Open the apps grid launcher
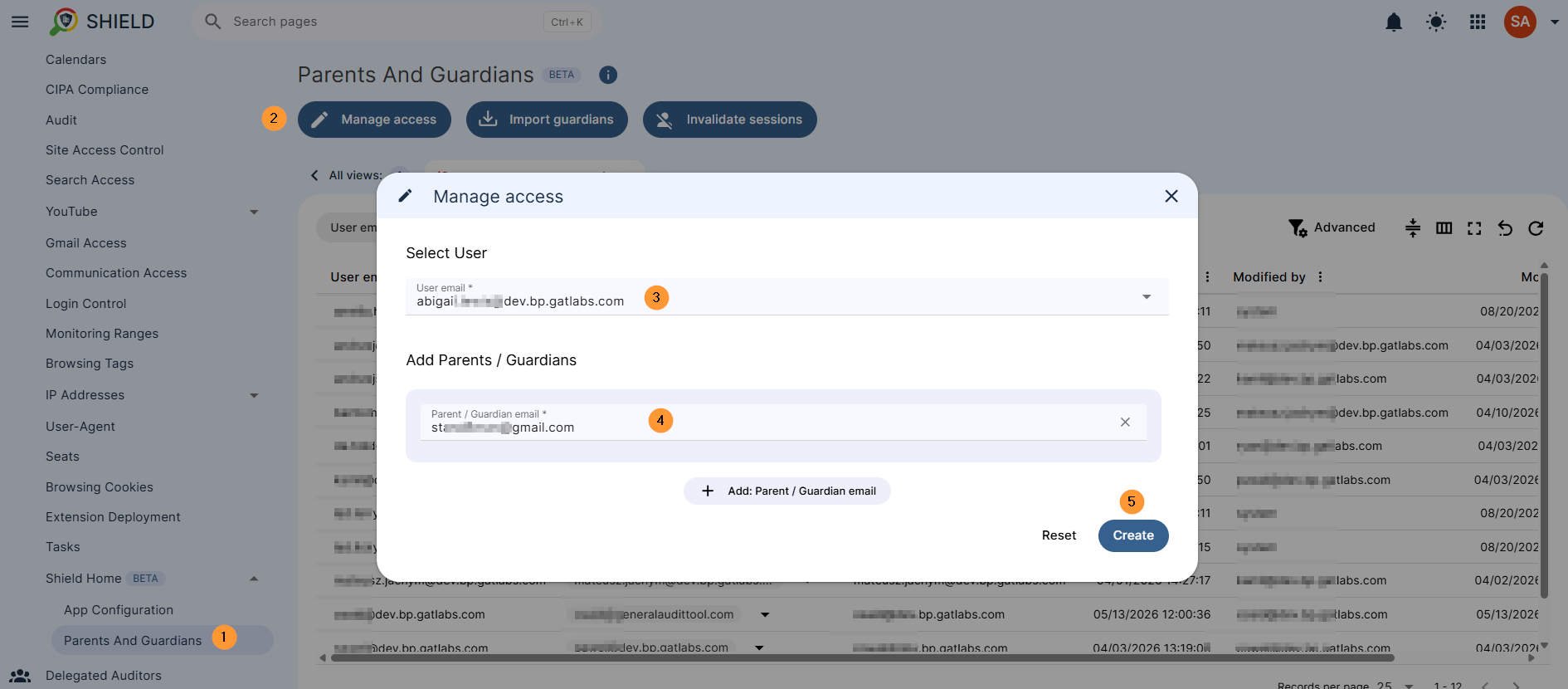This screenshot has height=689, width=1568. tap(1478, 22)
